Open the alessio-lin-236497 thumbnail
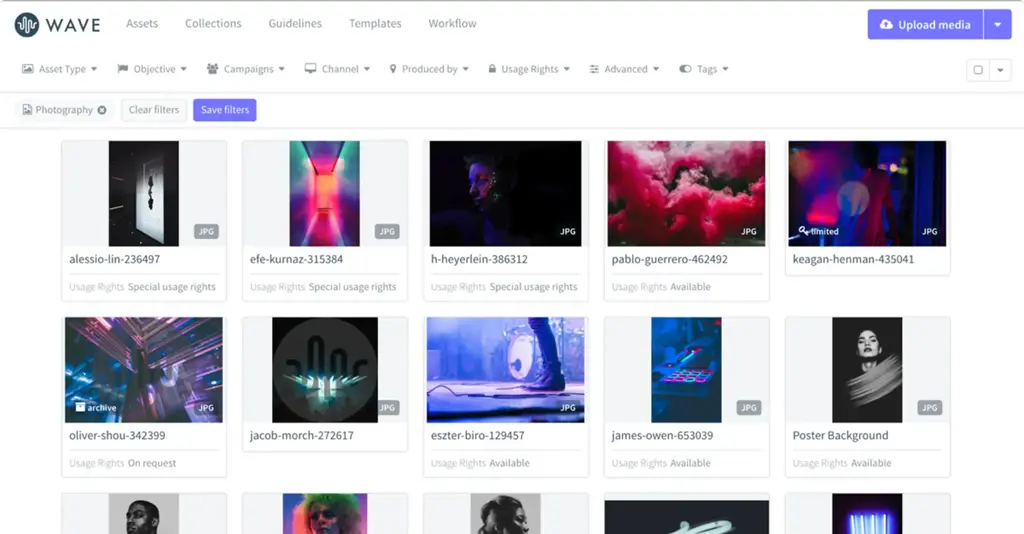This screenshot has height=534, width=1024. pyautogui.click(x=144, y=194)
